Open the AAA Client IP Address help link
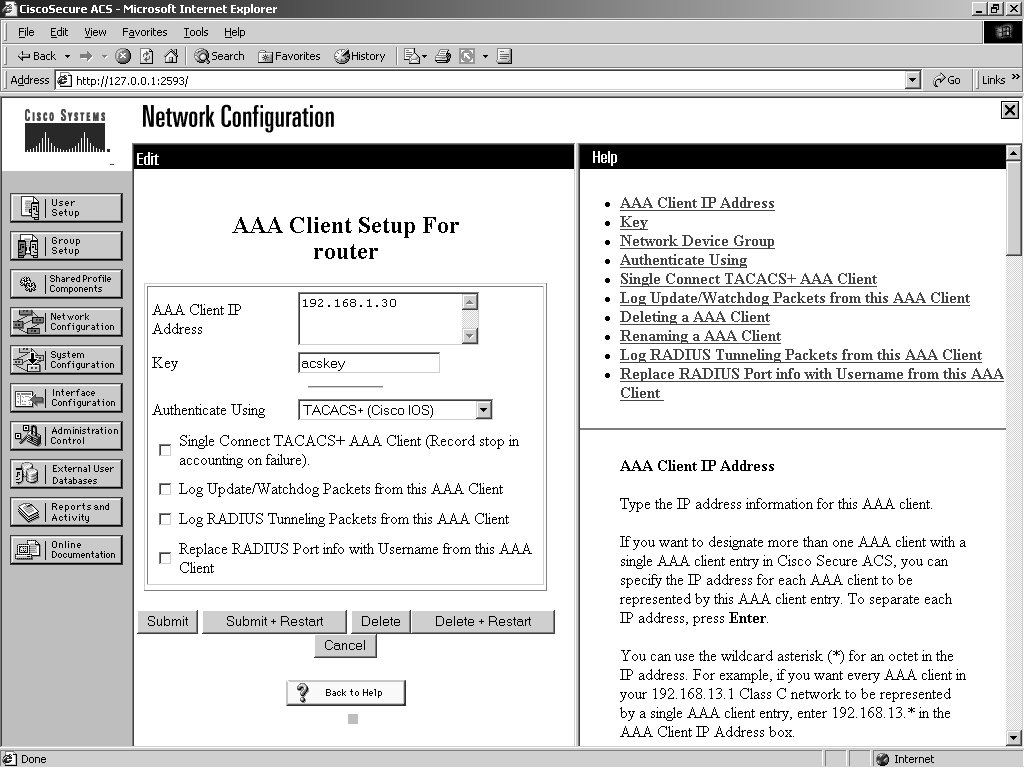The image size is (1024, 768). 697,203
